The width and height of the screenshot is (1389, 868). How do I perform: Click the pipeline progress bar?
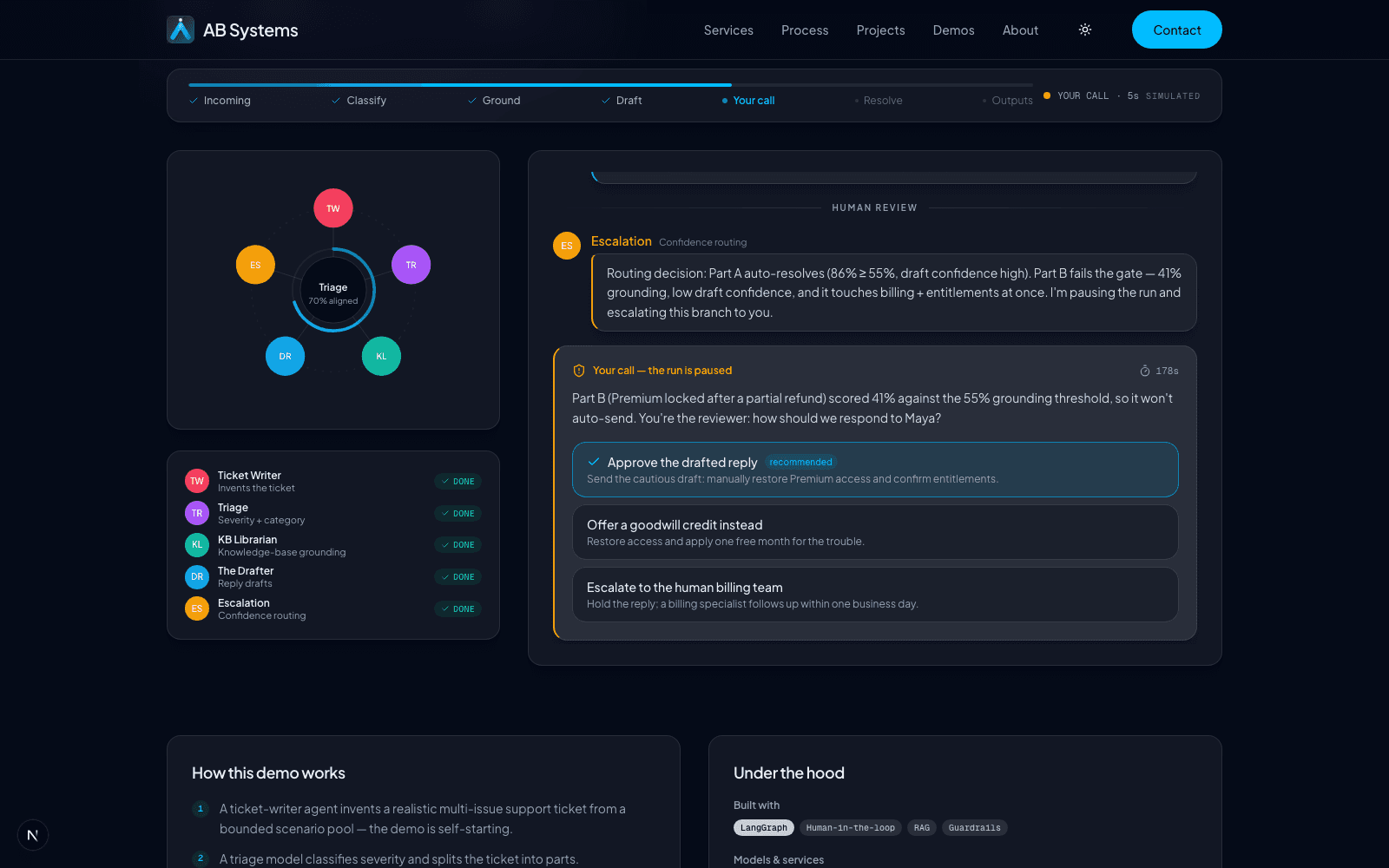[610, 85]
